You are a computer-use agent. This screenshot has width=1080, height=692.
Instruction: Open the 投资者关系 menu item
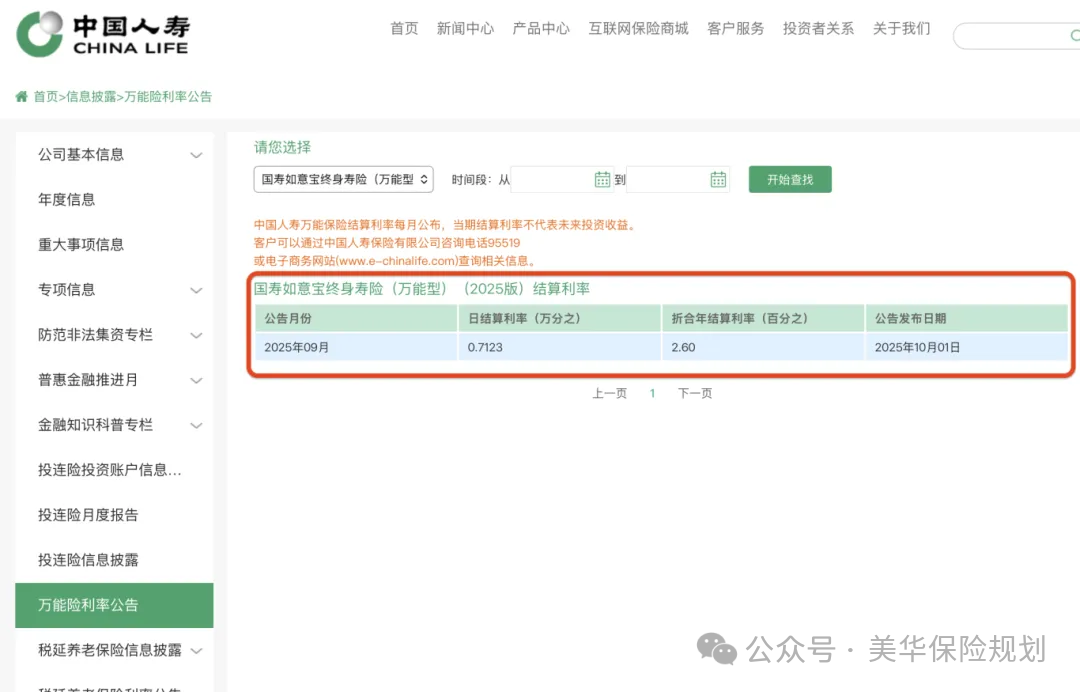pos(818,29)
